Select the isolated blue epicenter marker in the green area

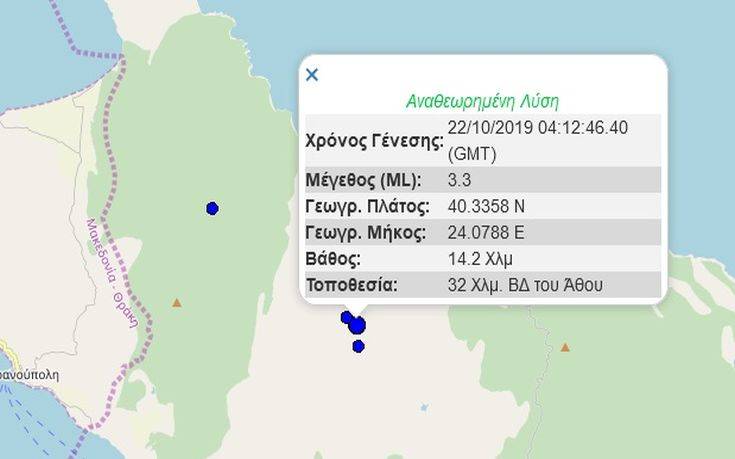click(x=212, y=208)
